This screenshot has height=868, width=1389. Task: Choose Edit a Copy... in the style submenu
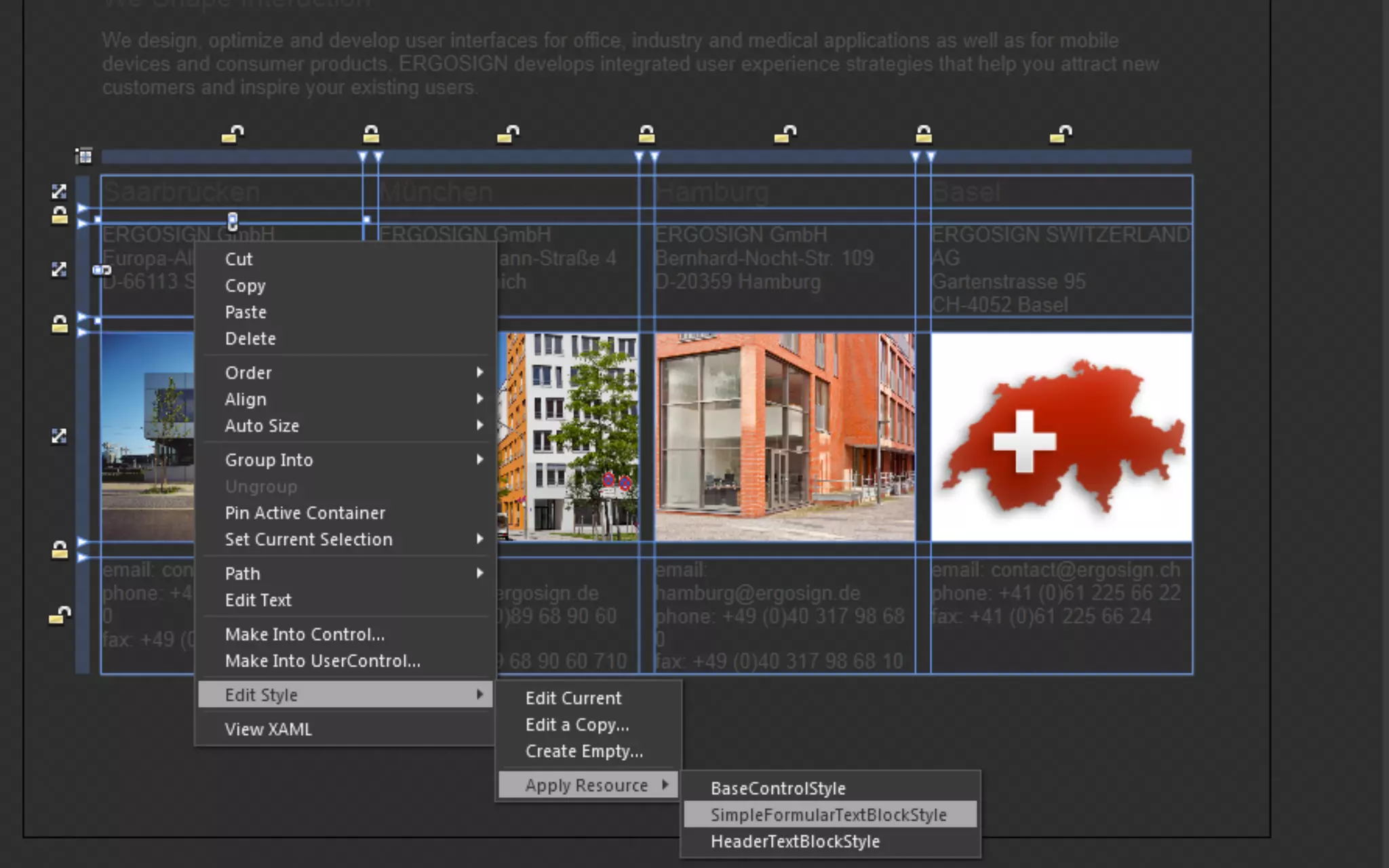577,725
